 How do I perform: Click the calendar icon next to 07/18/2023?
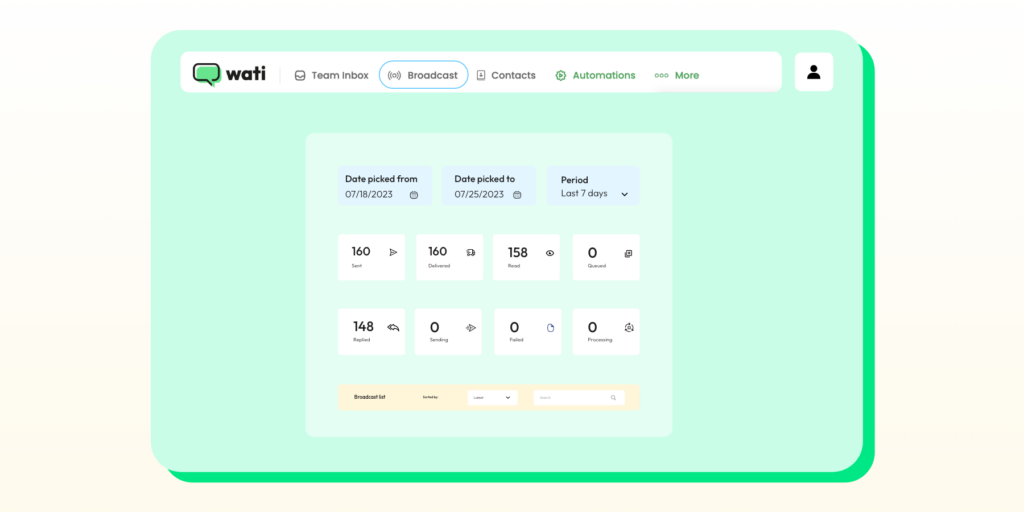413,195
